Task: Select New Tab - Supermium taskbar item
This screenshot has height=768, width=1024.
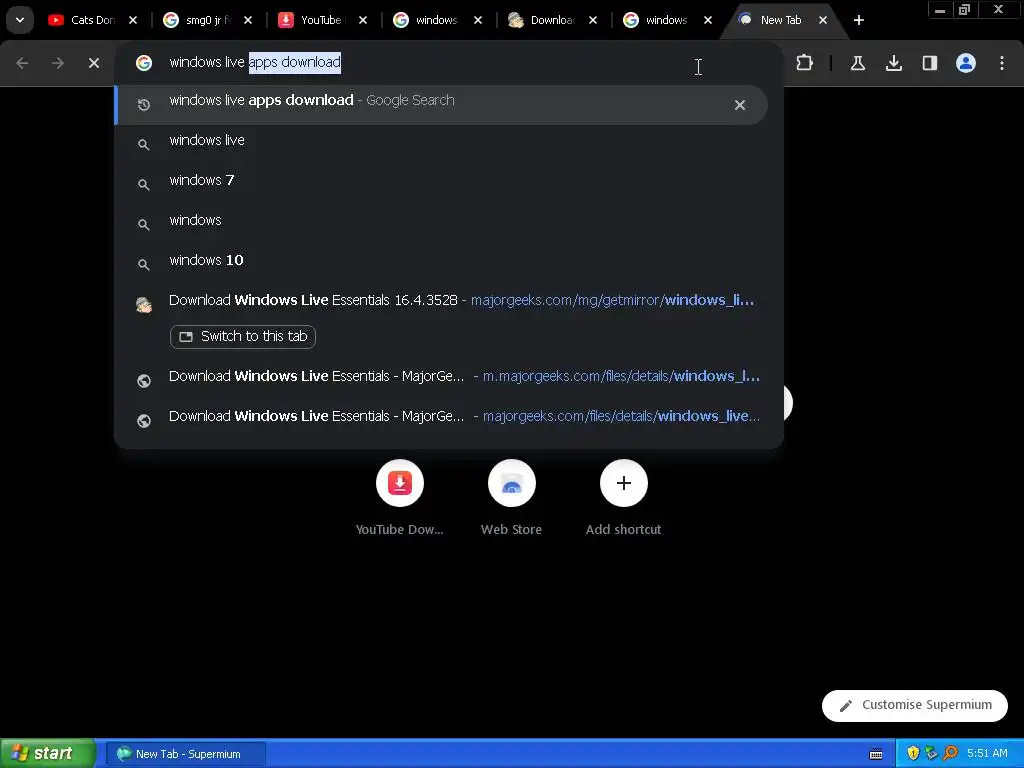Action: [x=186, y=754]
